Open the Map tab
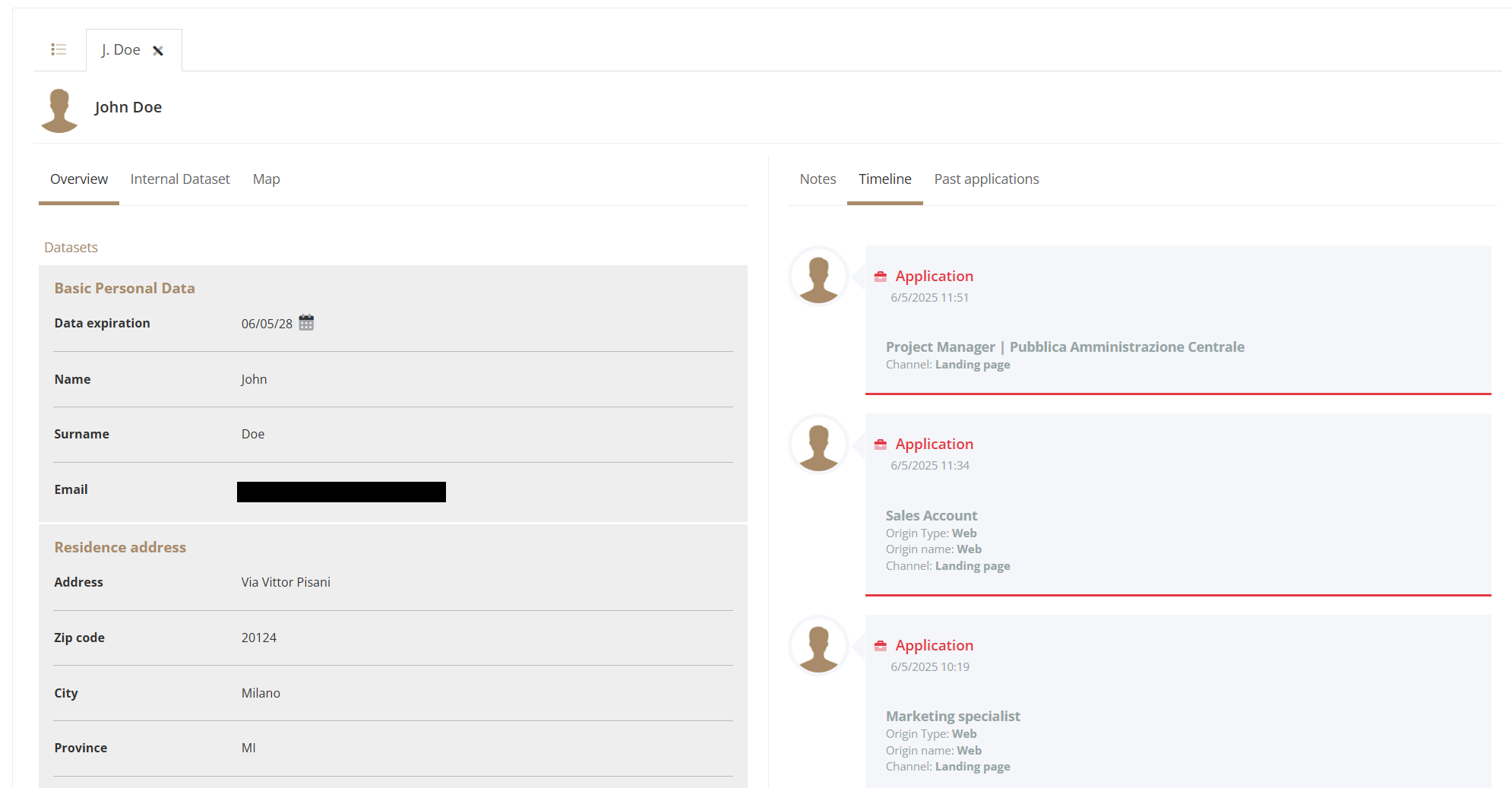Screen dimensions: 1512x788 point(266,179)
